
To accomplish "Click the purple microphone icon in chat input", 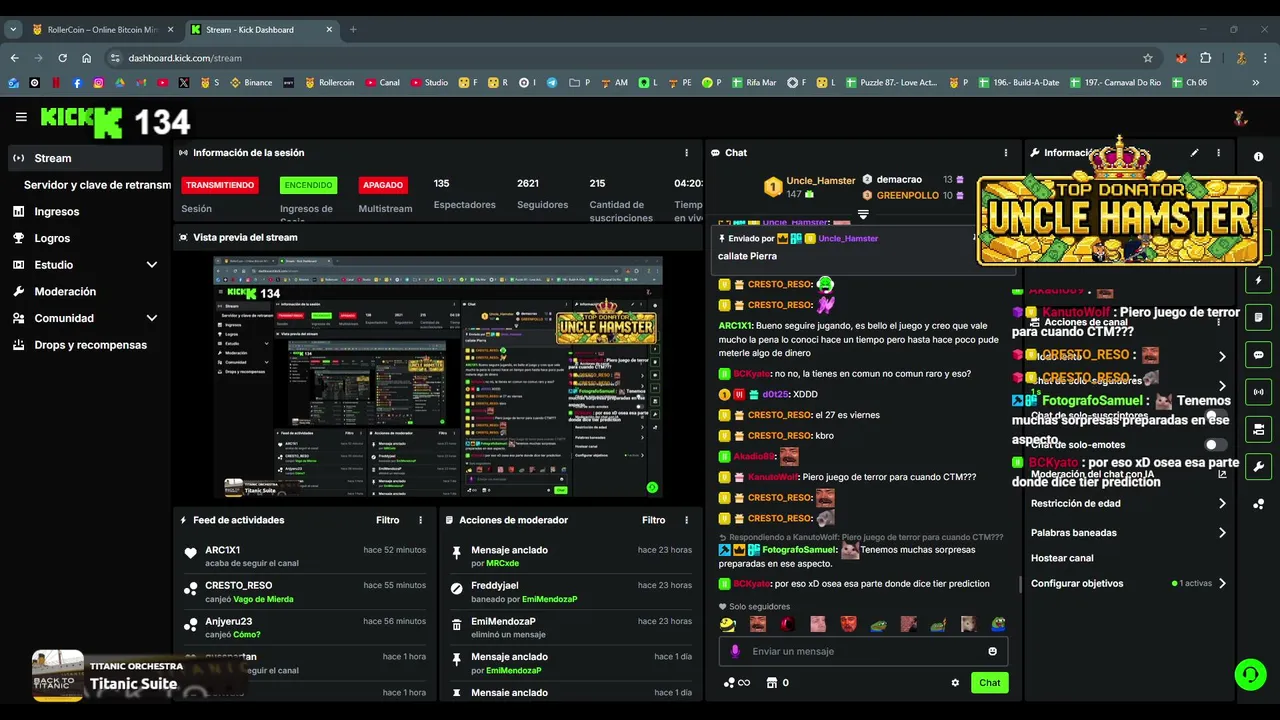I will click(735, 651).
